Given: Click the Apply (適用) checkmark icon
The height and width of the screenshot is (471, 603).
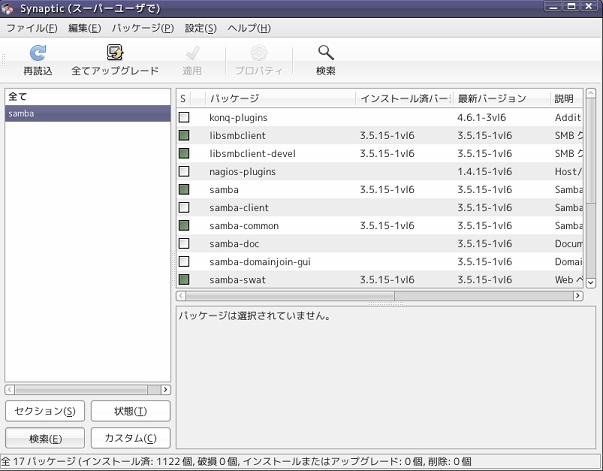Looking at the screenshot, I should [192, 53].
